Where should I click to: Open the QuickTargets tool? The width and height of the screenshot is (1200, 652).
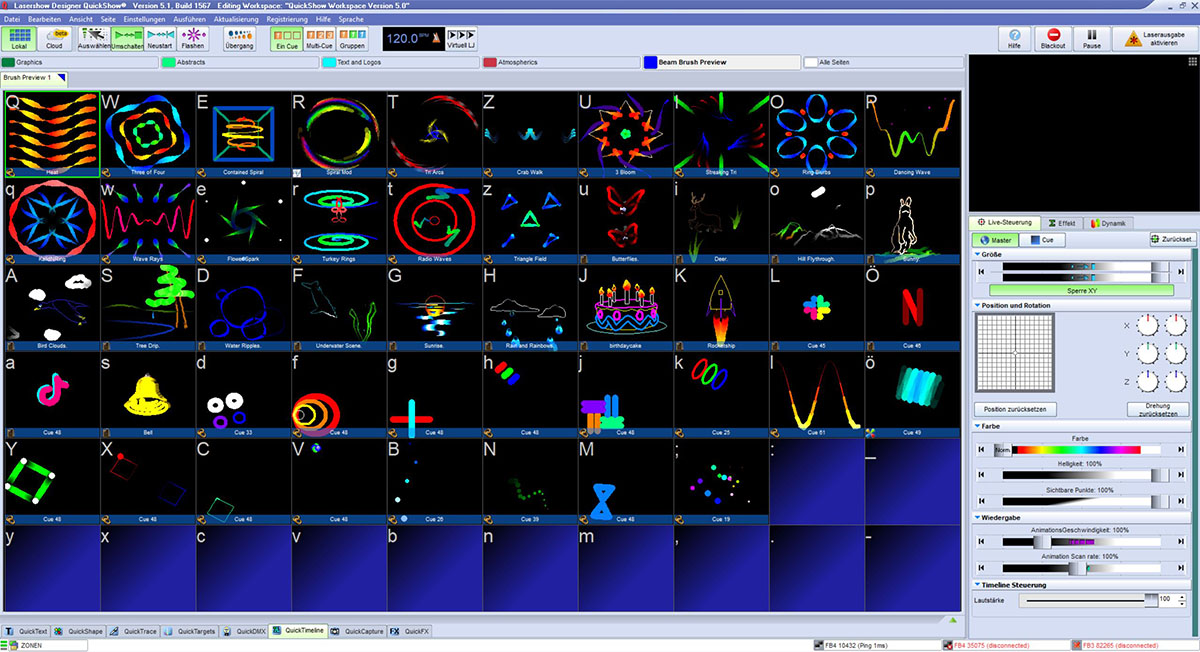(191, 631)
